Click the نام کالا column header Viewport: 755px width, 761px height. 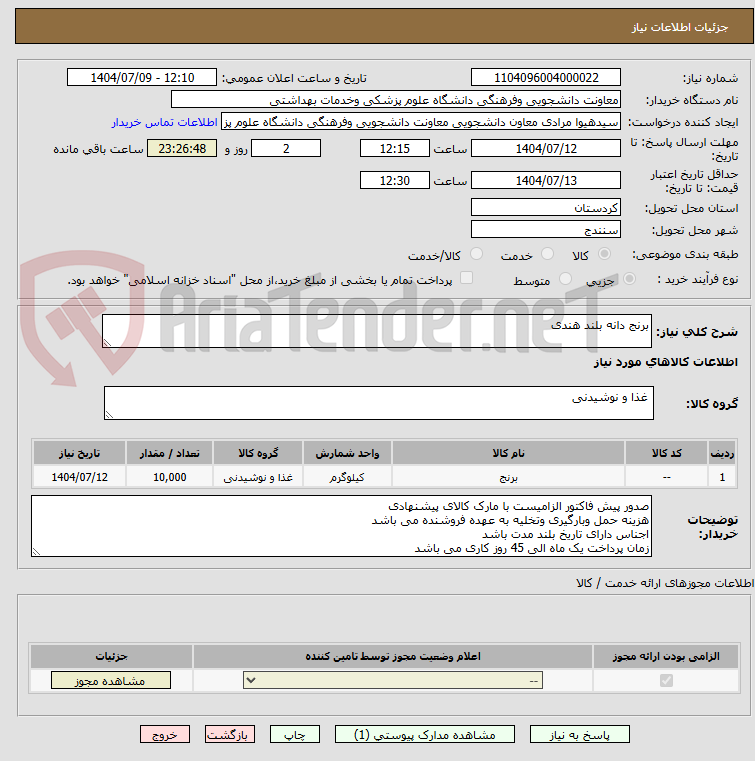508,453
